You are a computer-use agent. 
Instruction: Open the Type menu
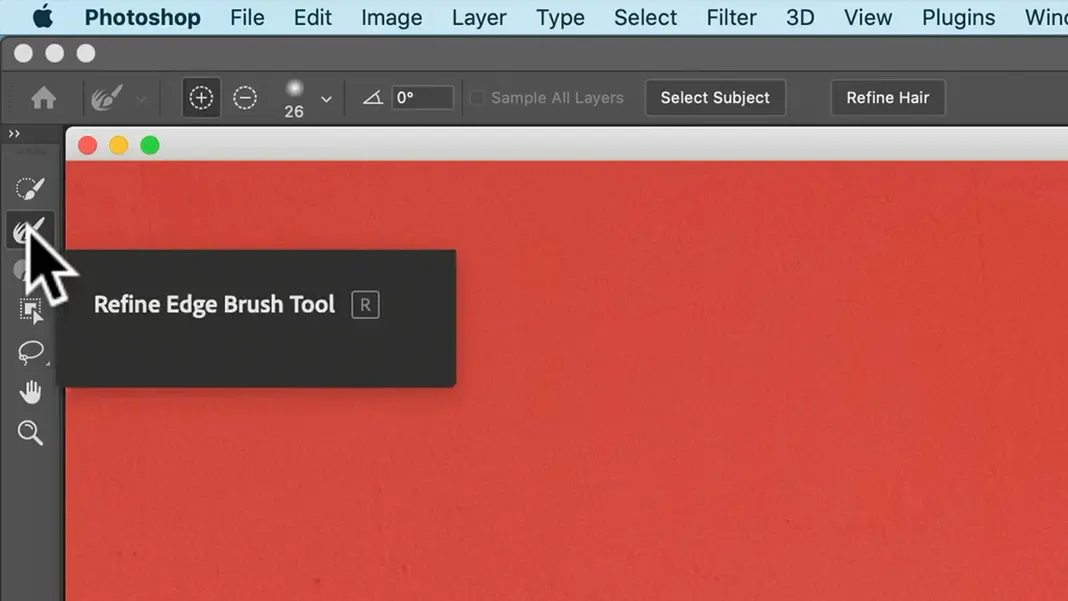pyautogui.click(x=560, y=17)
